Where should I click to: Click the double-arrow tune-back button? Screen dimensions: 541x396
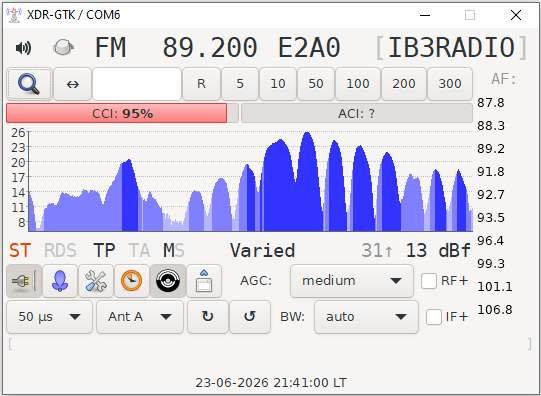pyautogui.click(x=72, y=84)
